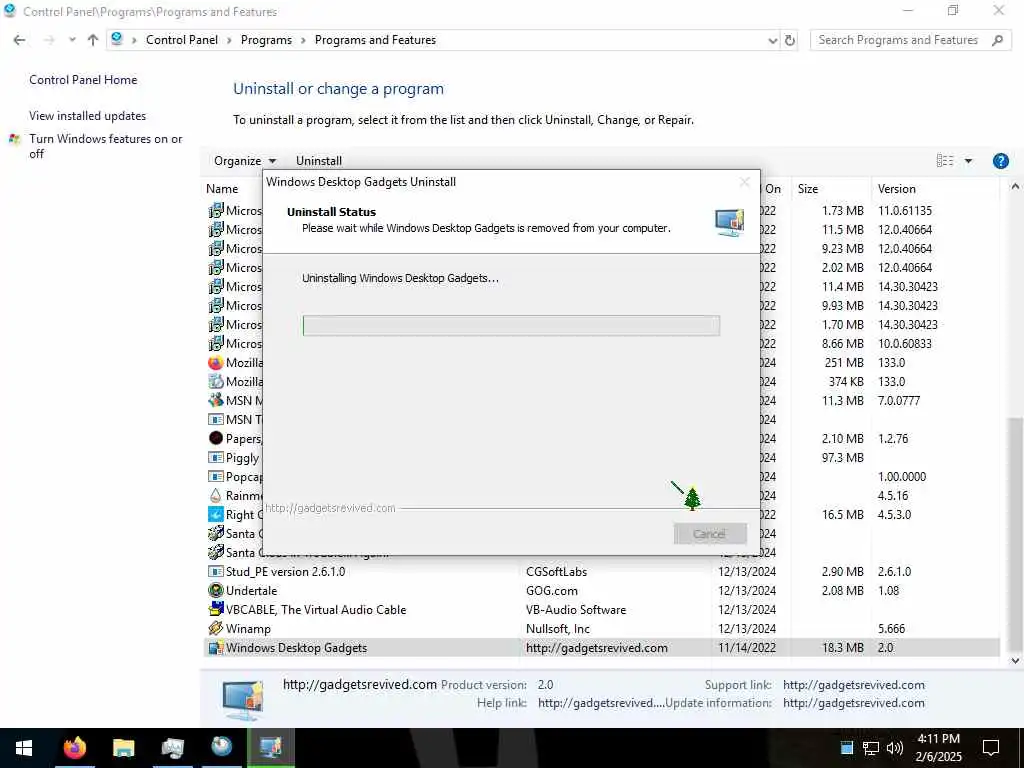
Task: Click the Piggly program icon
Action: (x=216, y=457)
